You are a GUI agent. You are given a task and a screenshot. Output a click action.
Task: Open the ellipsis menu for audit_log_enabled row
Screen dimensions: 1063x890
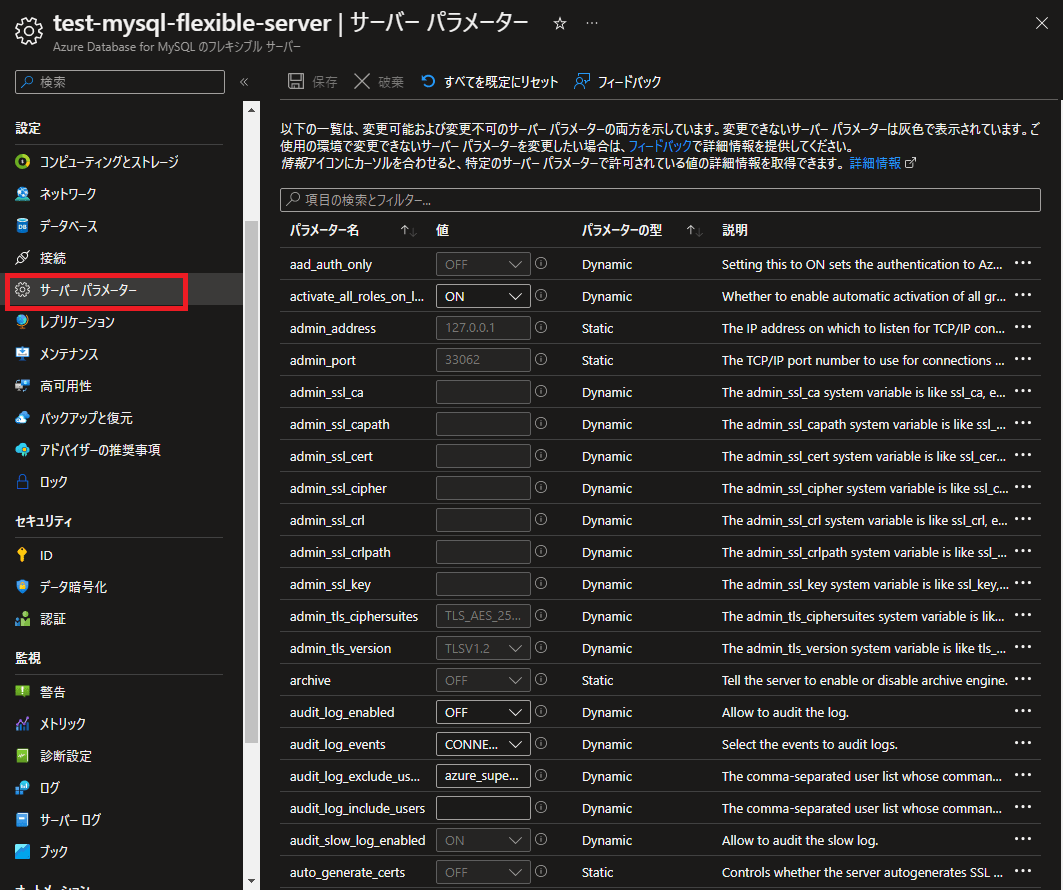coord(1023,710)
